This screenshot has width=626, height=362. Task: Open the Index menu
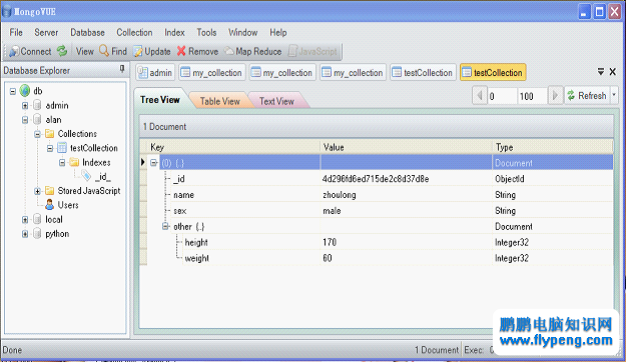pos(174,32)
